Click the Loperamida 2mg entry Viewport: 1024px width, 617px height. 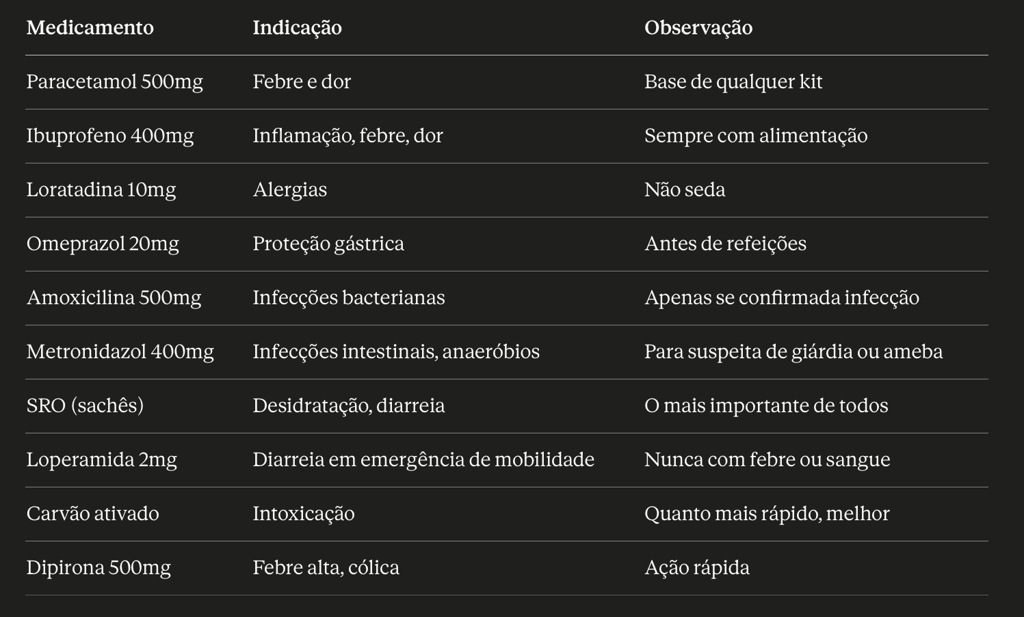click(x=101, y=460)
